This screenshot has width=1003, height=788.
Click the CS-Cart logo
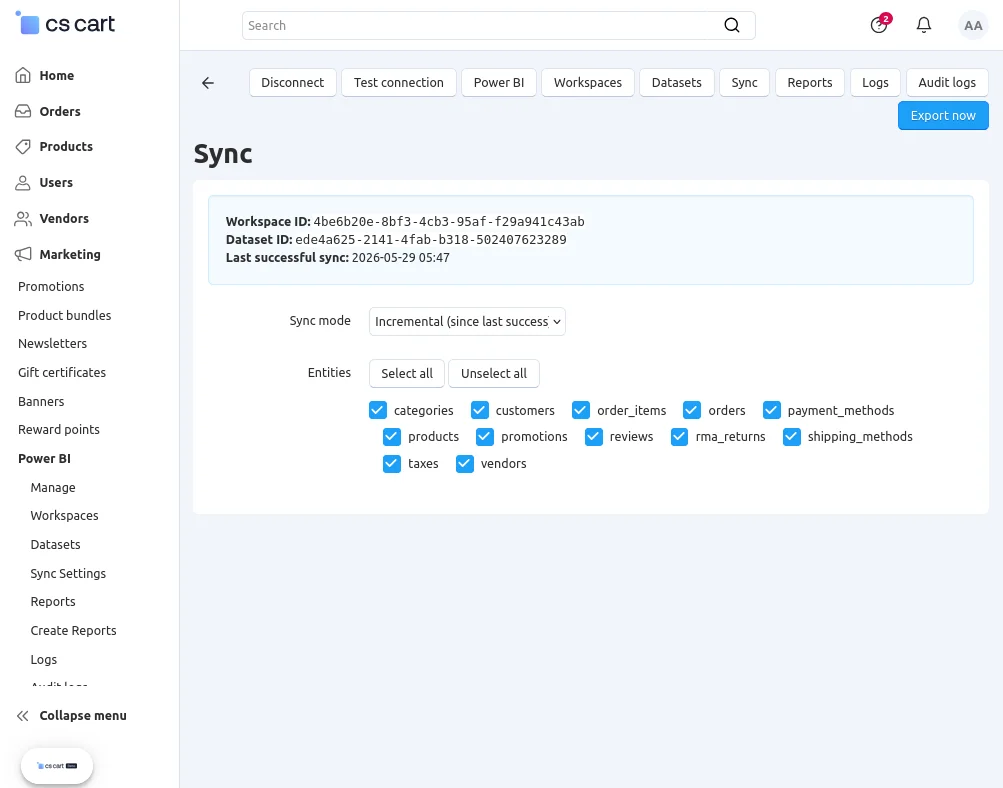point(65,24)
